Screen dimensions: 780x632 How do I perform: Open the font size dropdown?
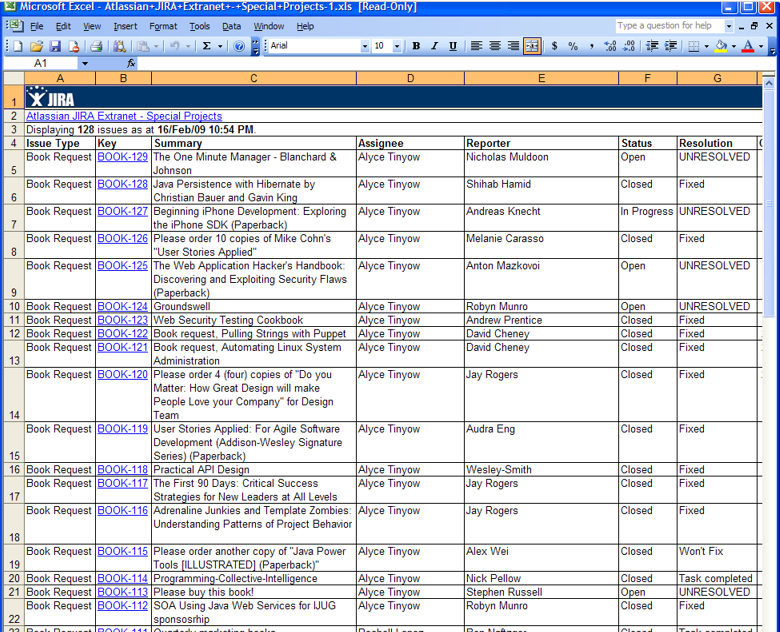pos(397,46)
